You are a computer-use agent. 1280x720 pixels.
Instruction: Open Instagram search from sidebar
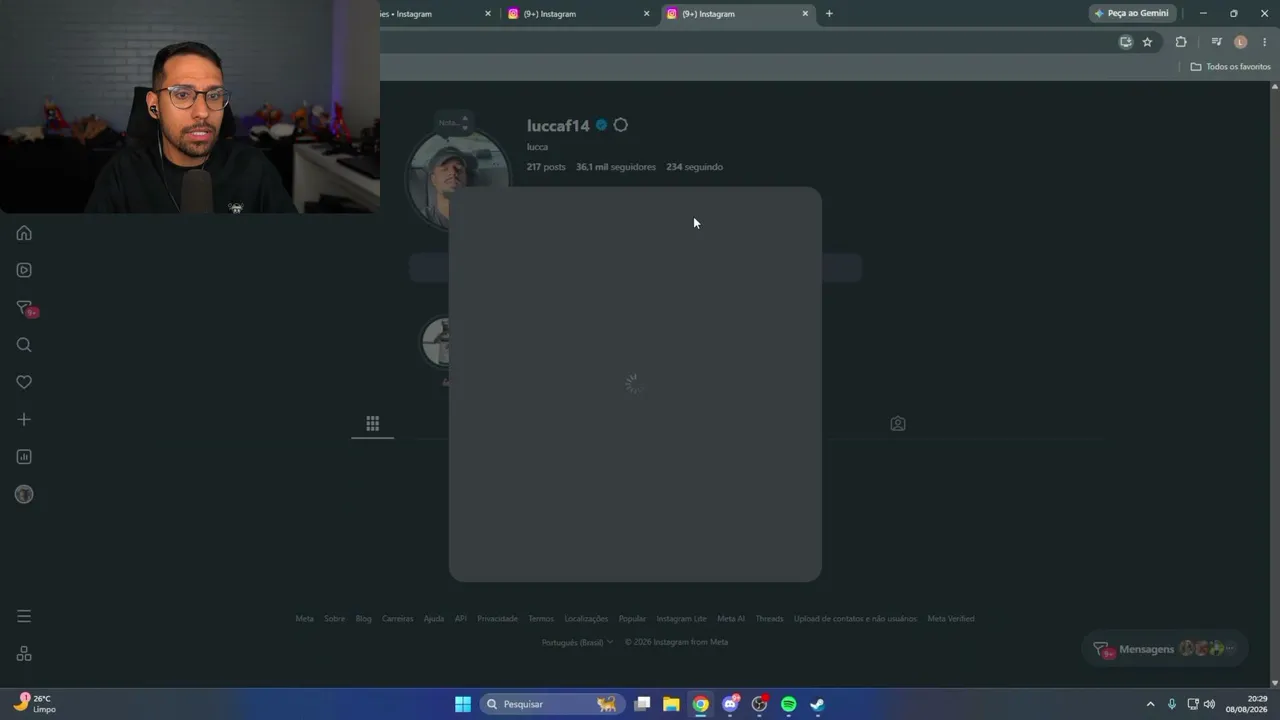24,345
